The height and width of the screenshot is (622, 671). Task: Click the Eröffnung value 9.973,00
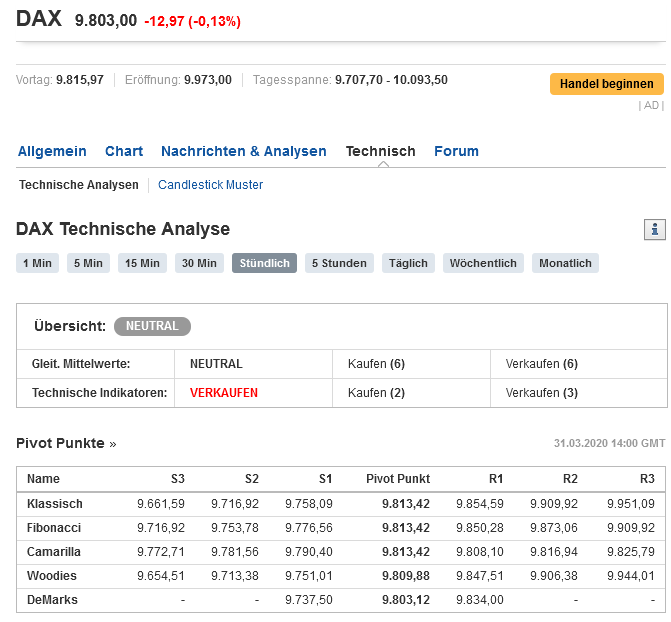pos(208,80)
